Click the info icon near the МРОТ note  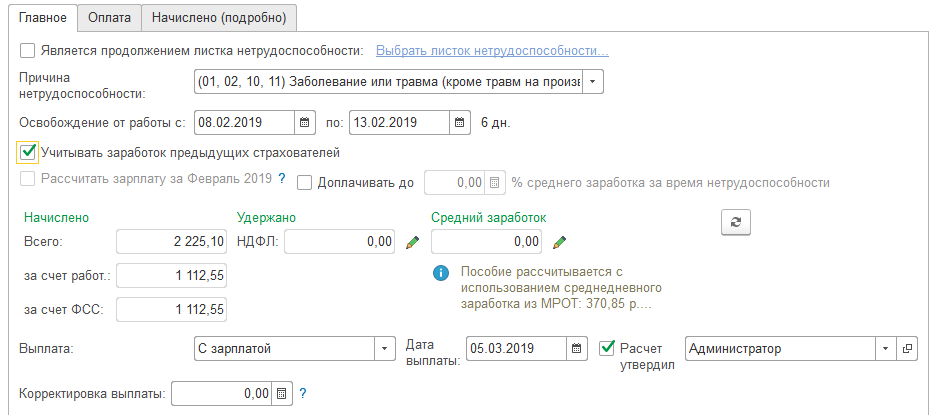(439, 272)
